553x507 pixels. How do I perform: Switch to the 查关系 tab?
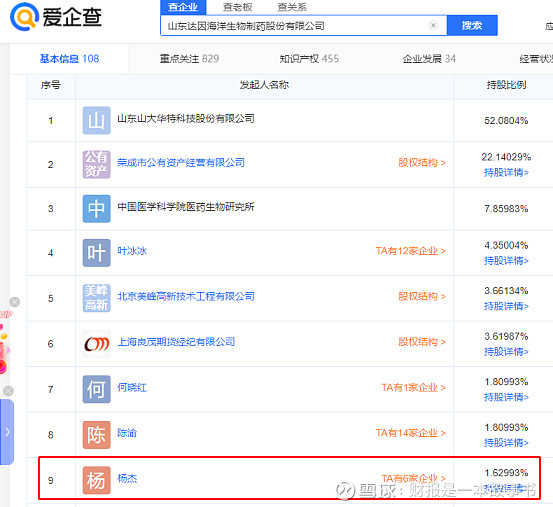(292, 7)
